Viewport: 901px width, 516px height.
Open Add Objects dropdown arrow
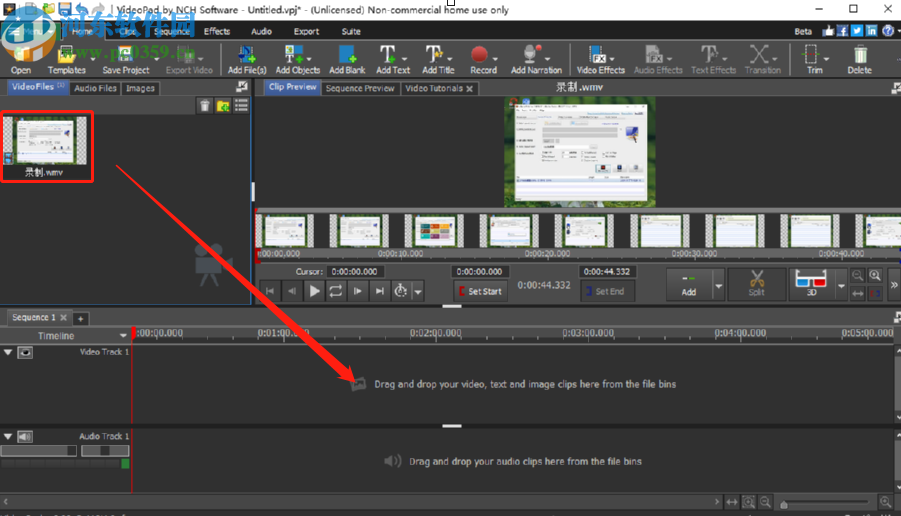309,59
